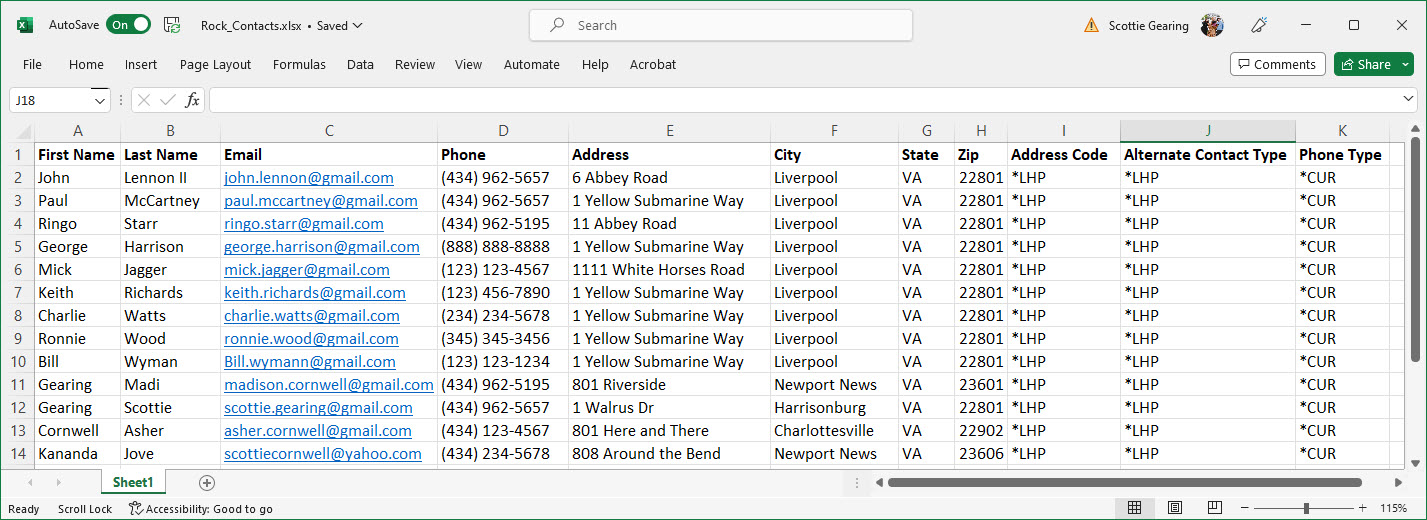
Task: Open the Name Box dropdown arrow
Action: (x=100, y=100)
